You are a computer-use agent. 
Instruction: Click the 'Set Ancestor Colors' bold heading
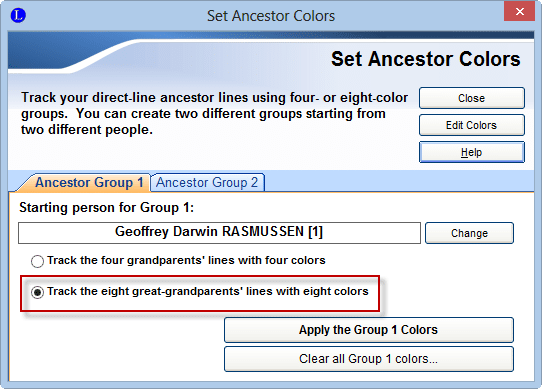point(426,59)
